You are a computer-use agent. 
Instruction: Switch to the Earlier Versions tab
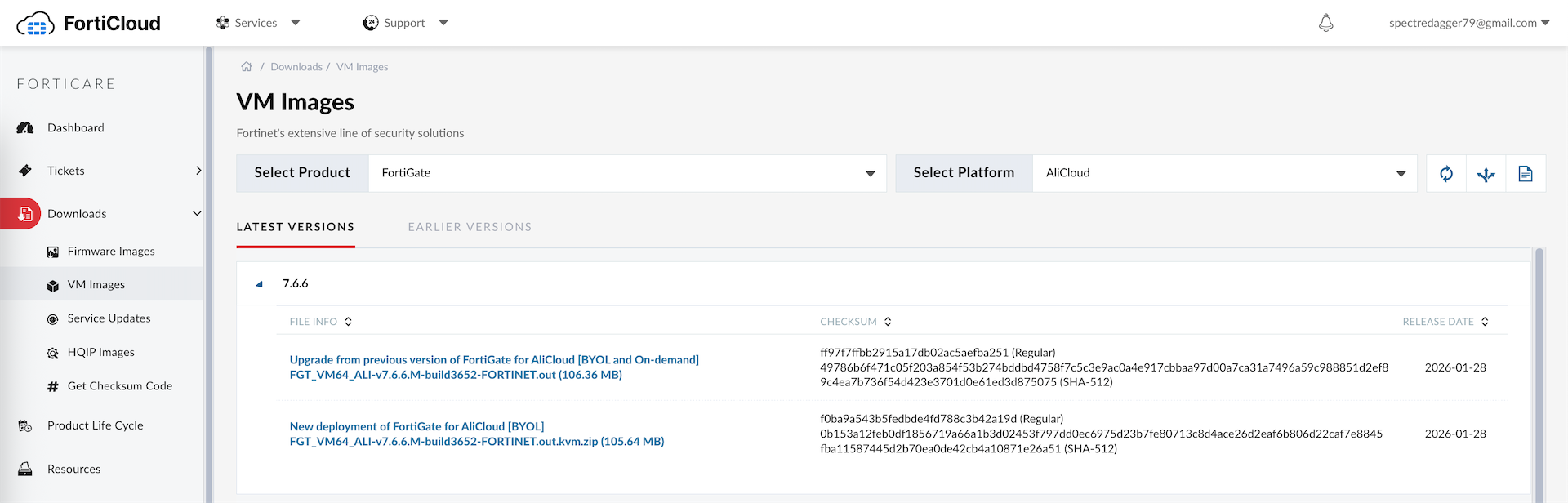(470, 227)
